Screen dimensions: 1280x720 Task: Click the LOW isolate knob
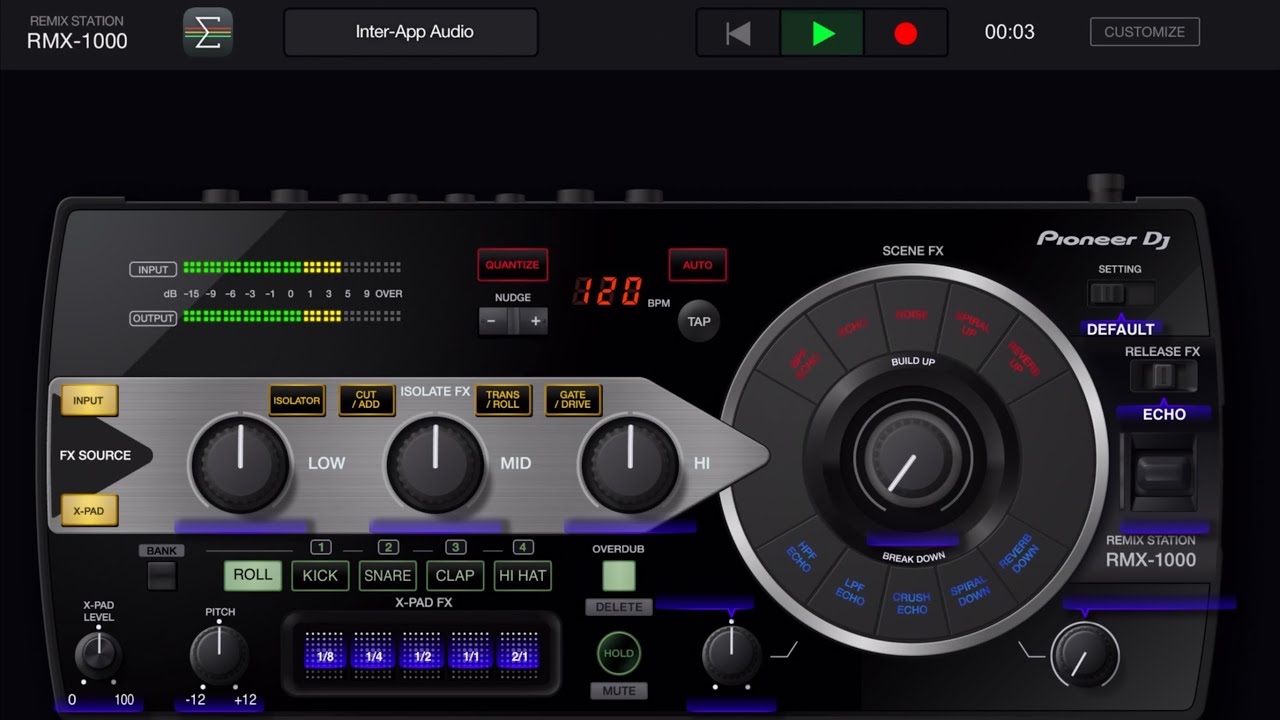point(240,462)
